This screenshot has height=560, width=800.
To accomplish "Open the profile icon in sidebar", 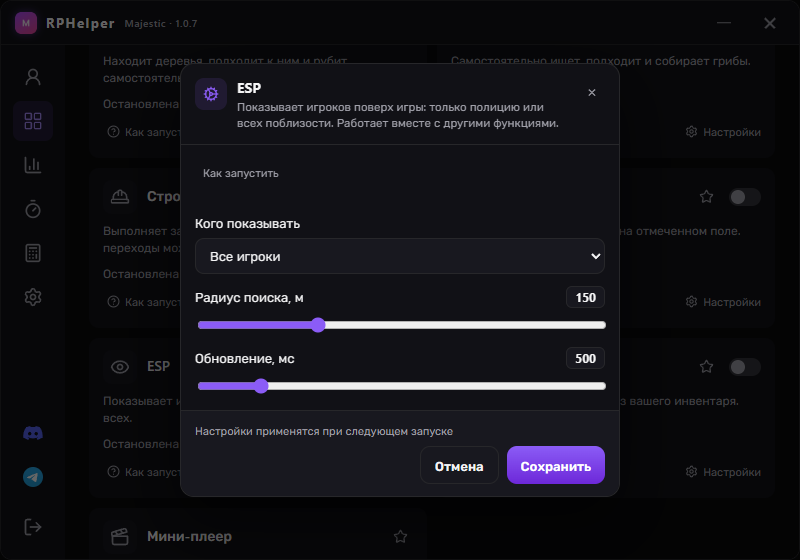I will pyautogui.click(x=33, y=77).
